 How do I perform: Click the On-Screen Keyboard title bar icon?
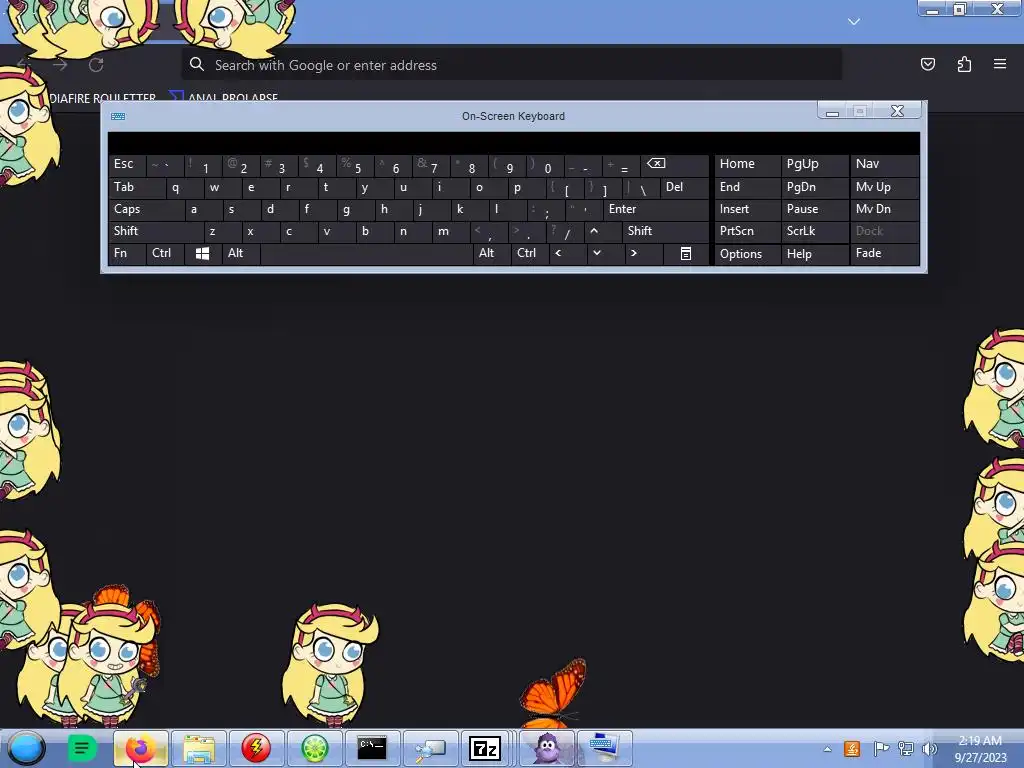(x=118, y=116)
